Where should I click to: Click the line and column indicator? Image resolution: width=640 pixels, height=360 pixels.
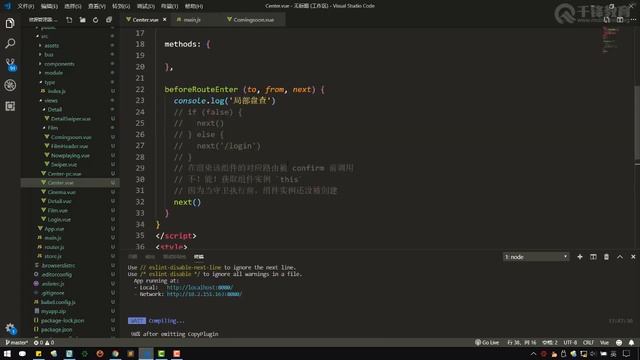point(522,342)
